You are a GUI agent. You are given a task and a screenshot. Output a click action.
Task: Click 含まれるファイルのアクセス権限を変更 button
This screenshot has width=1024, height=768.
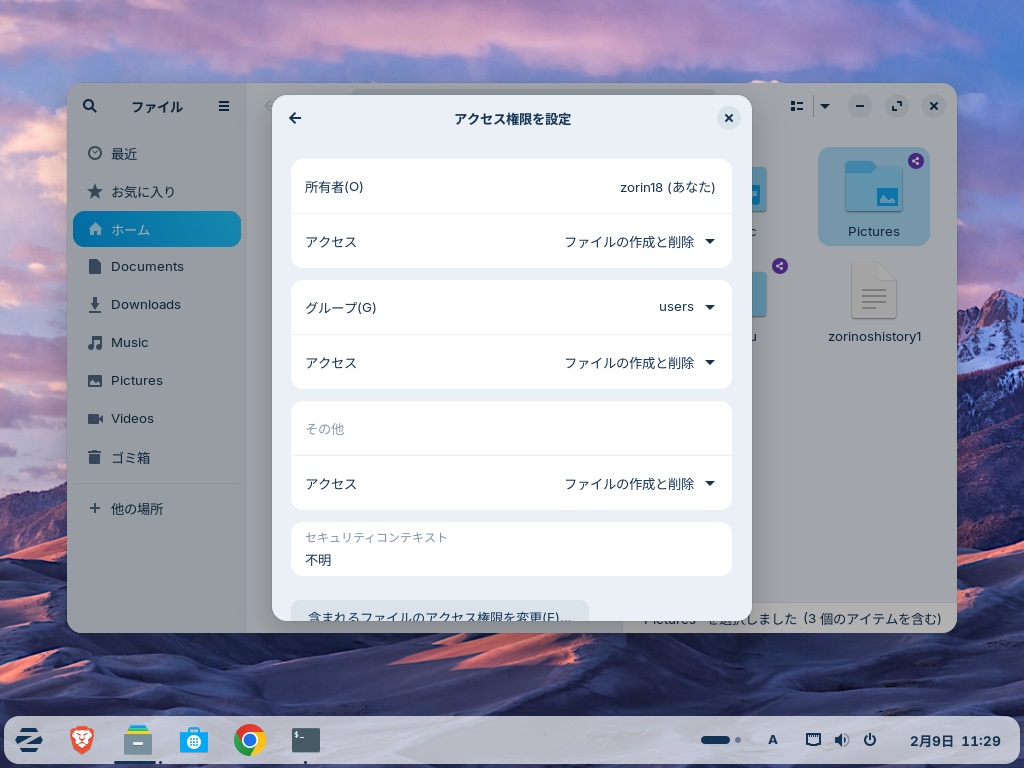(439, 612)
